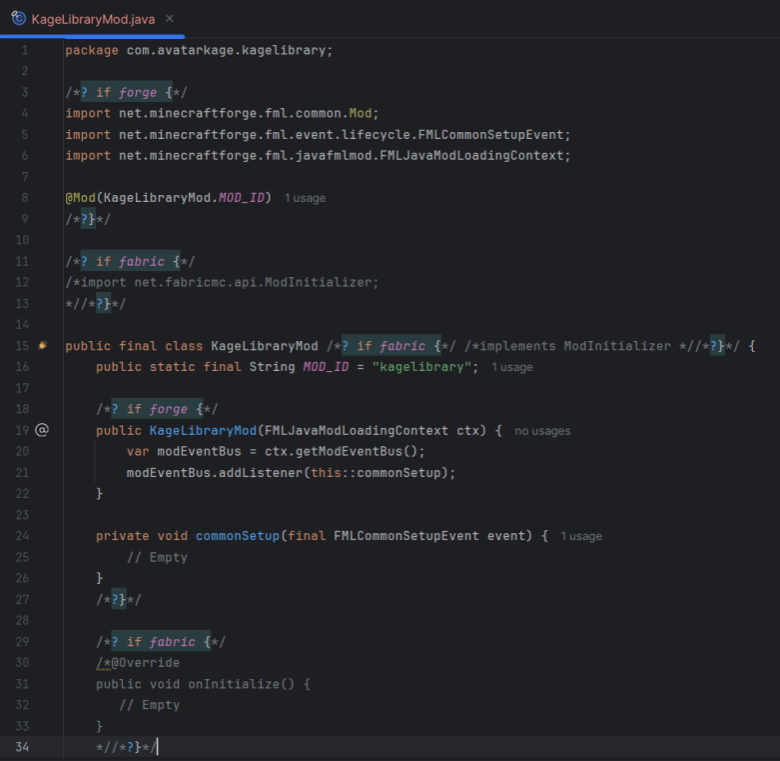The height and width of the screenshot is (761, 780).
Task: Click the "no usages" hint beside the constructor
Action: 542,431
